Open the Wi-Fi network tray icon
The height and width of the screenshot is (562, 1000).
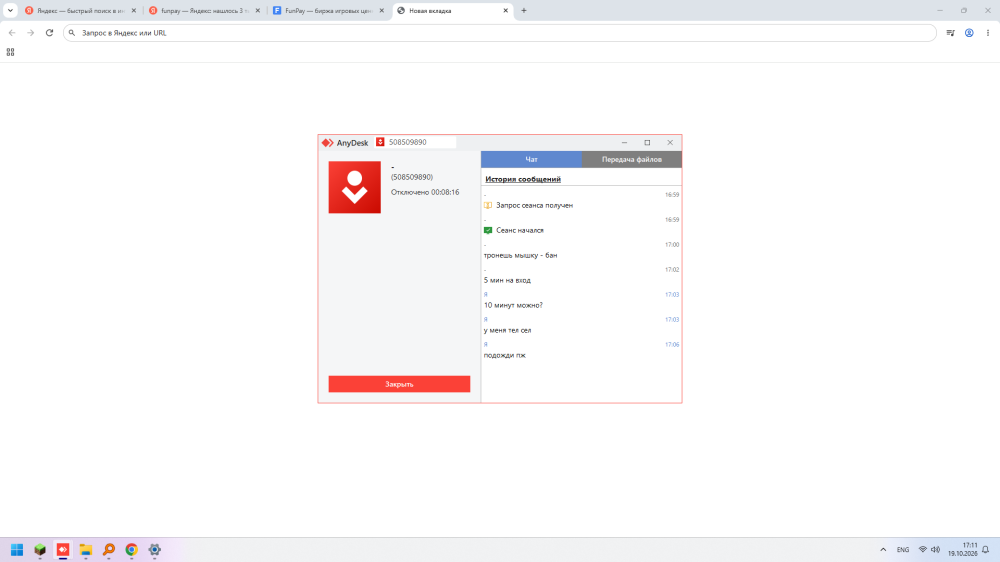[923, 550]
